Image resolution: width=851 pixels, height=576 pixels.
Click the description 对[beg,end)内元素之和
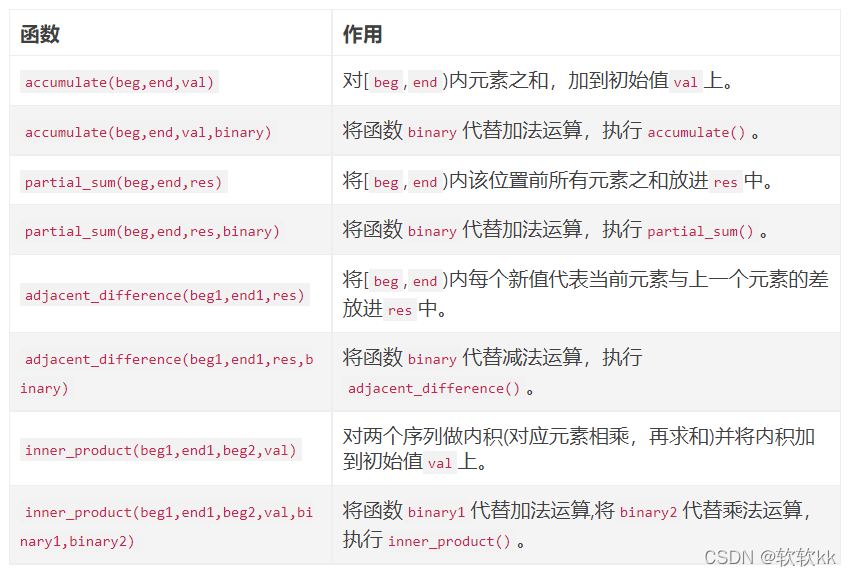click(446, 81)
